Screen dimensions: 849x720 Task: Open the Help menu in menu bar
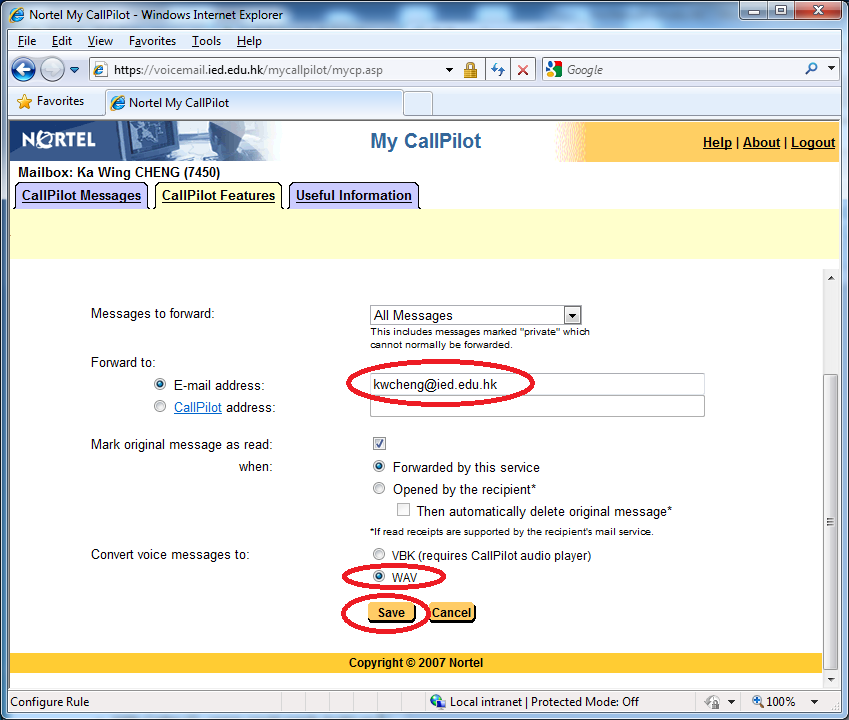tap(249, 41)
